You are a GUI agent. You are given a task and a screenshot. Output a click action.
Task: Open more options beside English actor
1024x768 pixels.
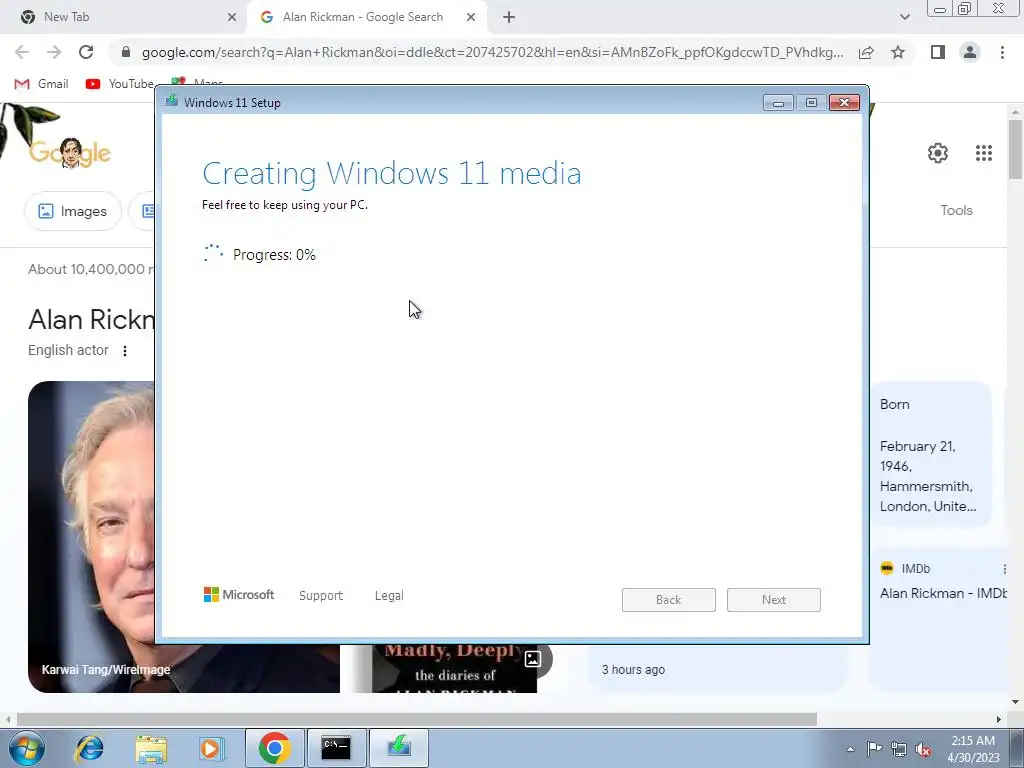pos(125,351)
